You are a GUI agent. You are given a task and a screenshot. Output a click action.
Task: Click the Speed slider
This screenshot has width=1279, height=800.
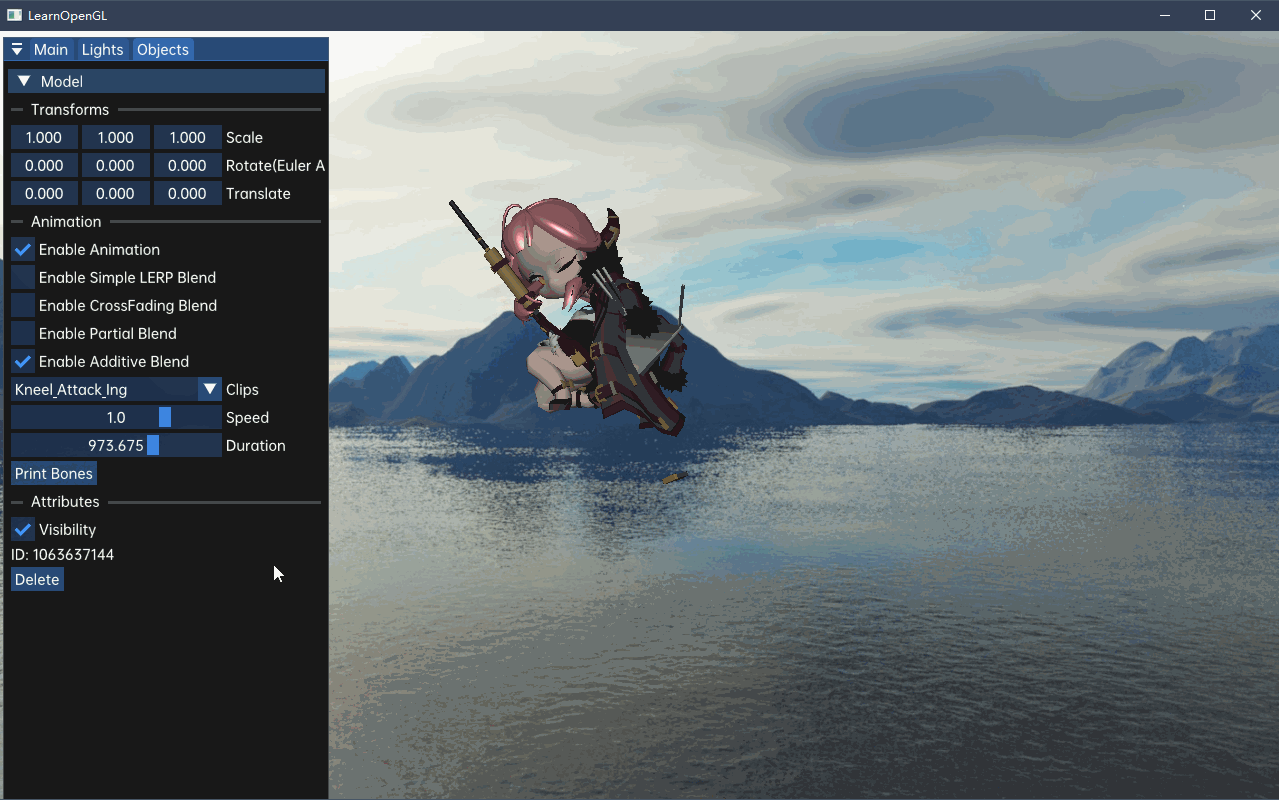116,417
